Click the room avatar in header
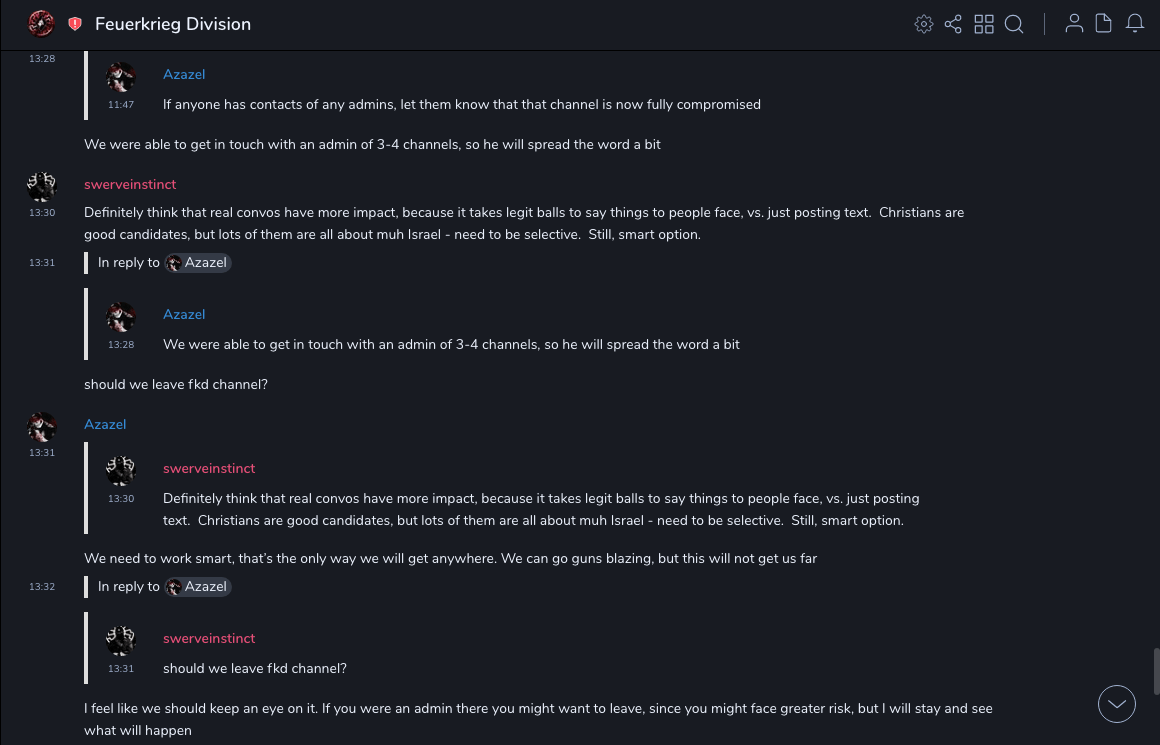This screenshot has height=745, width=1160. click(x=41, y=23)
